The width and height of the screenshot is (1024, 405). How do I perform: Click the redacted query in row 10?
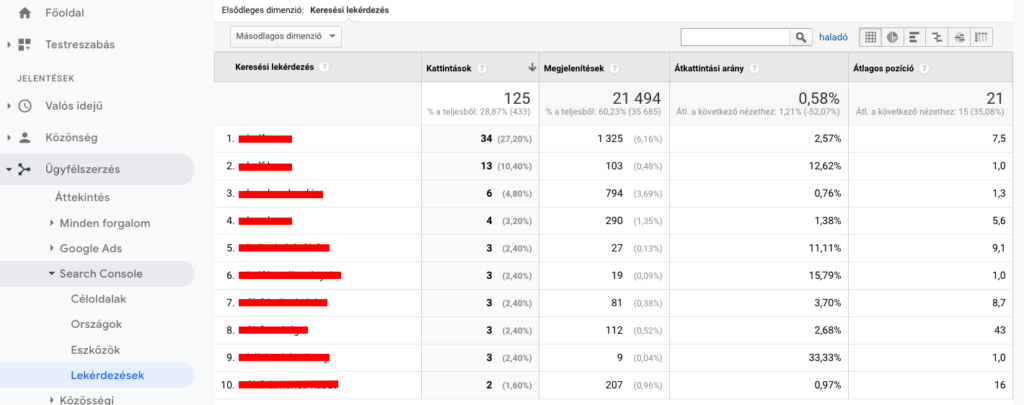point(288,385)
